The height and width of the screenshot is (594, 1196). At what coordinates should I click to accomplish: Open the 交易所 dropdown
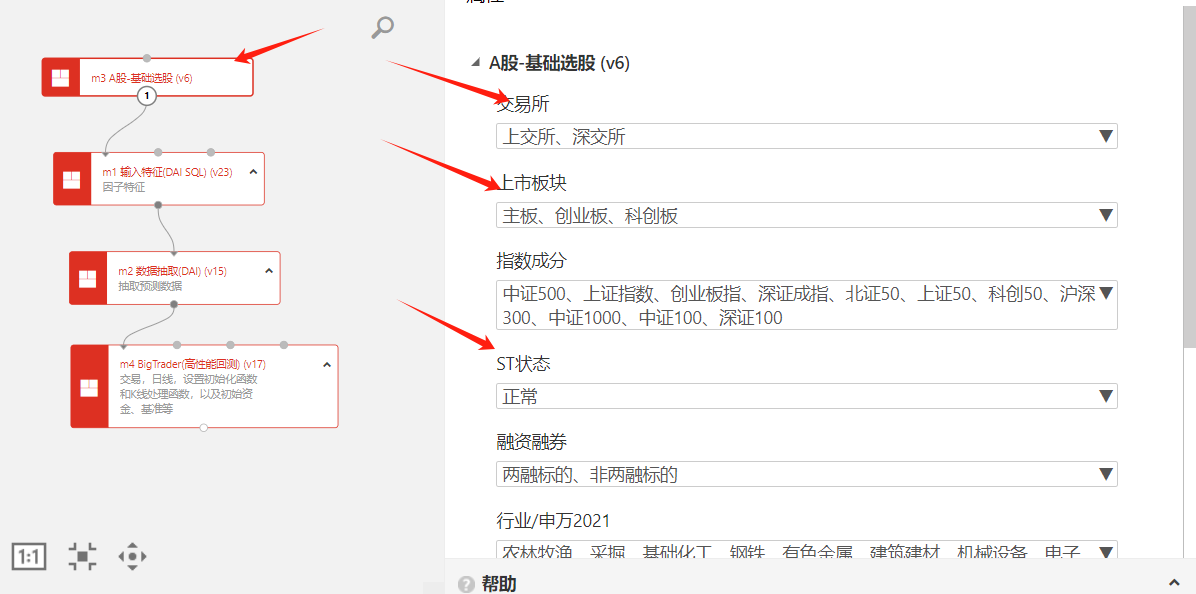[806, 136]
